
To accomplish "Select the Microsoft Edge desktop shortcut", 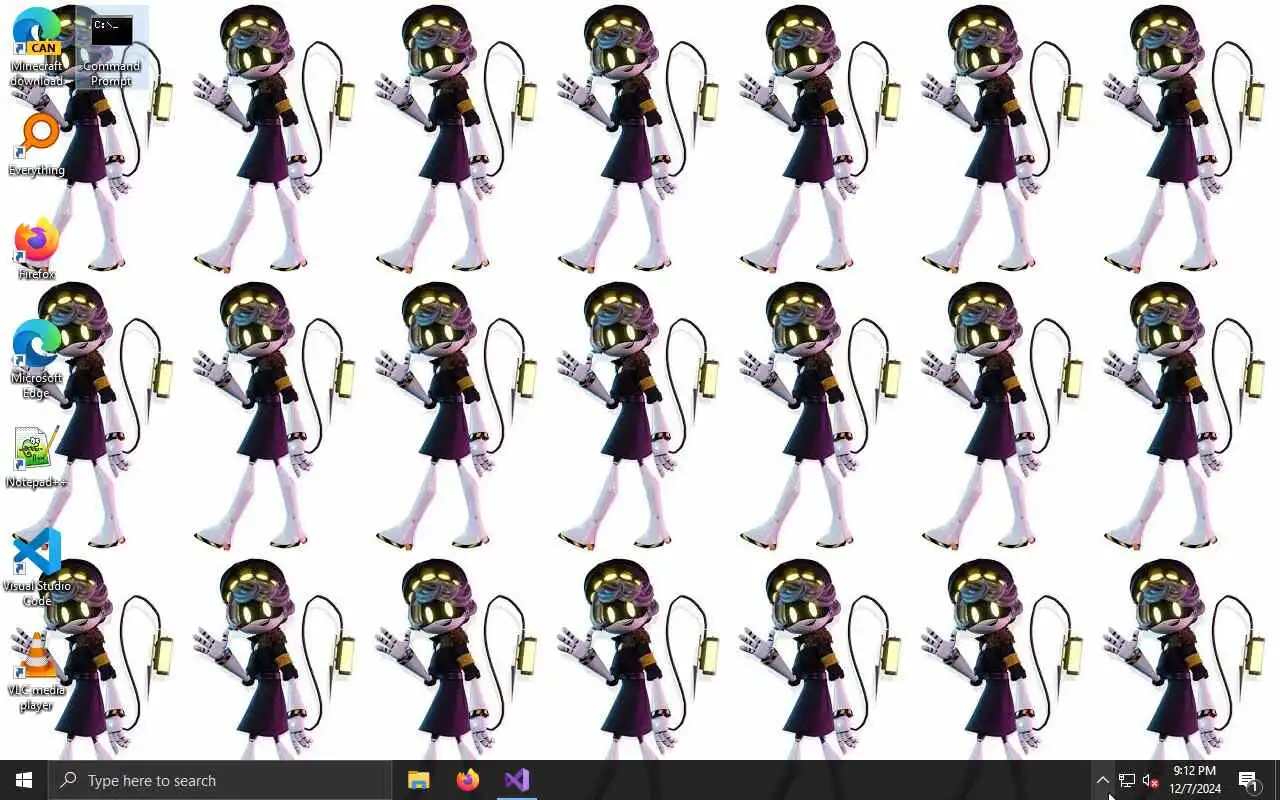I will coord(37,360).
